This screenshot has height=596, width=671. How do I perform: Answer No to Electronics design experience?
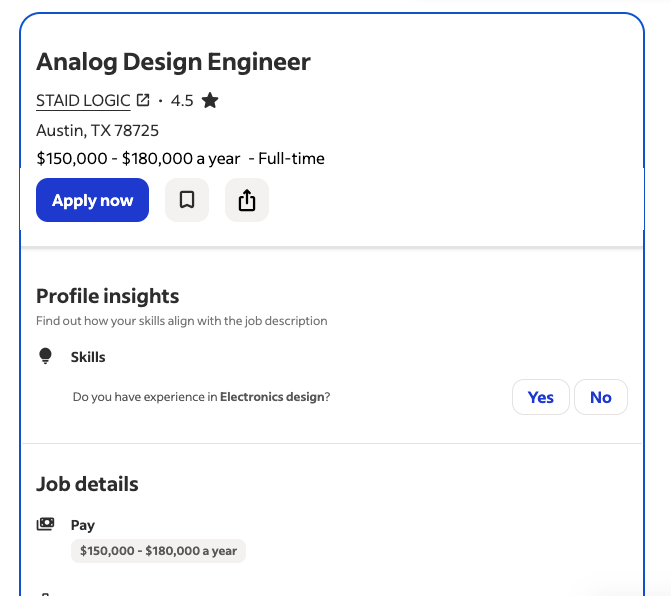click(600, 397)
